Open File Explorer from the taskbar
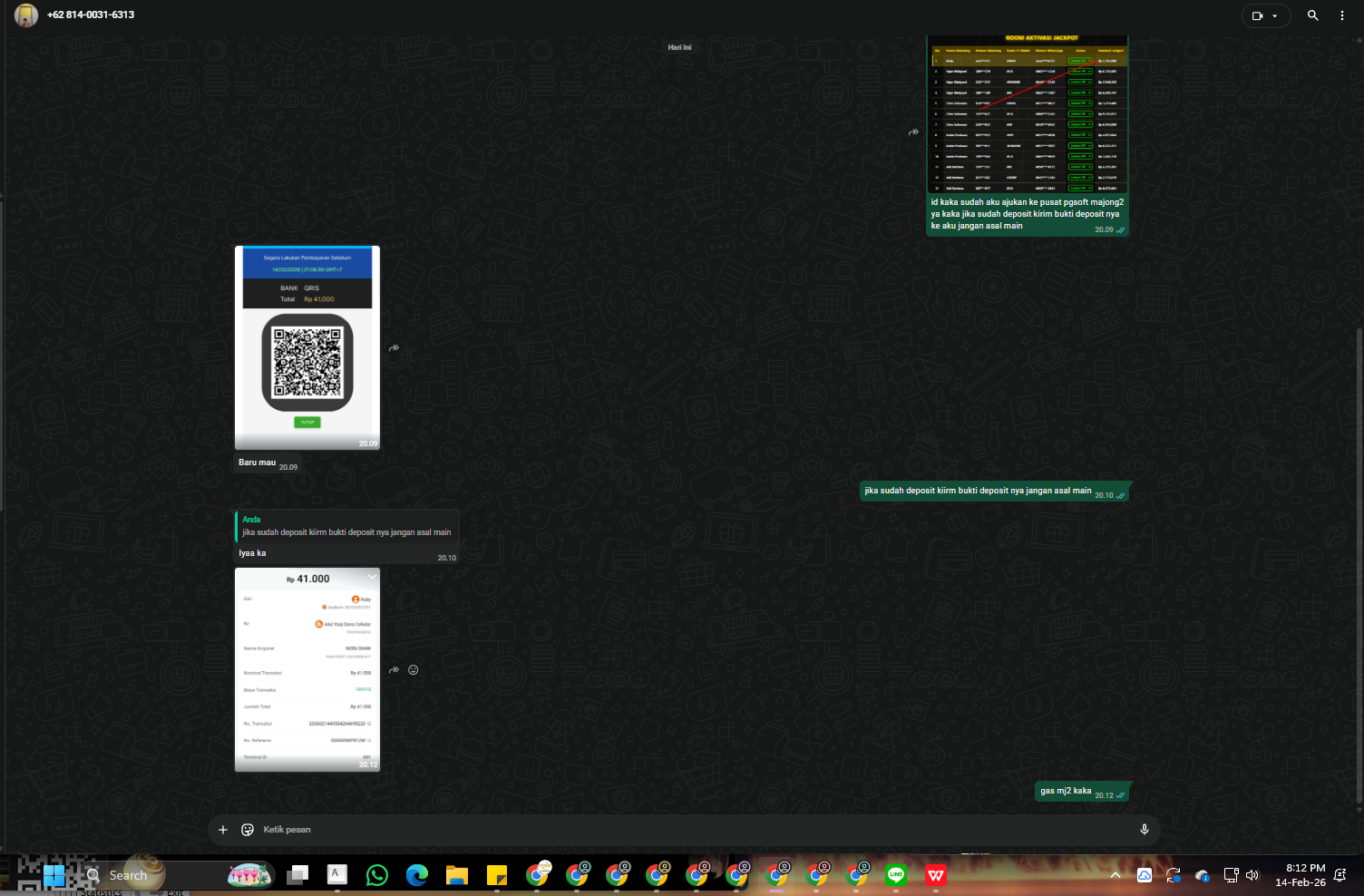1364x896 pixels. pos(457,875)
